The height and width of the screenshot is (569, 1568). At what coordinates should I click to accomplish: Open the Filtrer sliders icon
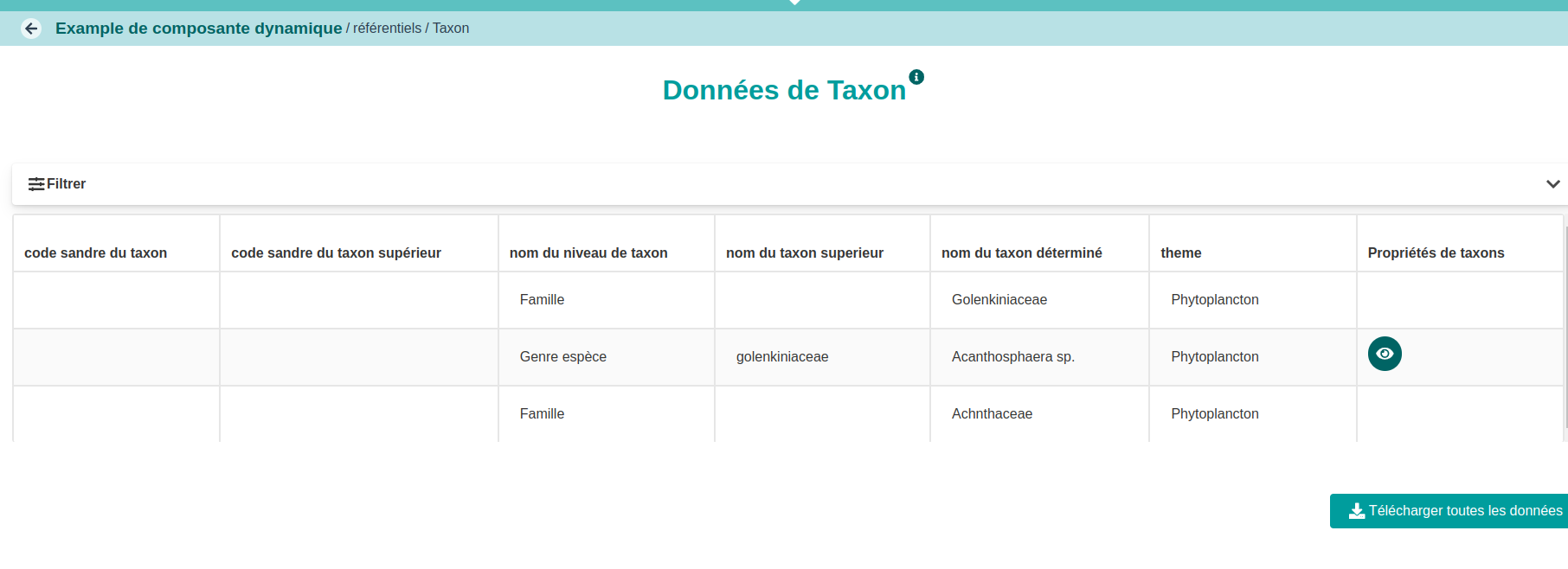(36, 184)
